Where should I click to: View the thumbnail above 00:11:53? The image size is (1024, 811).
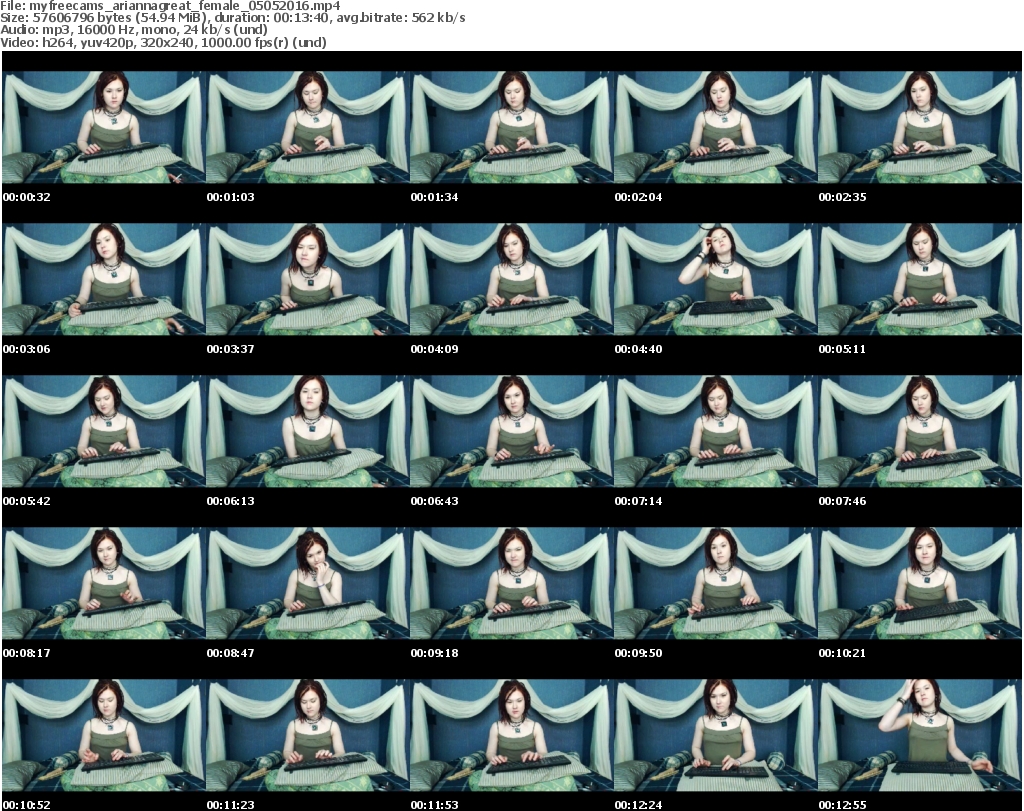coord(512,735)
